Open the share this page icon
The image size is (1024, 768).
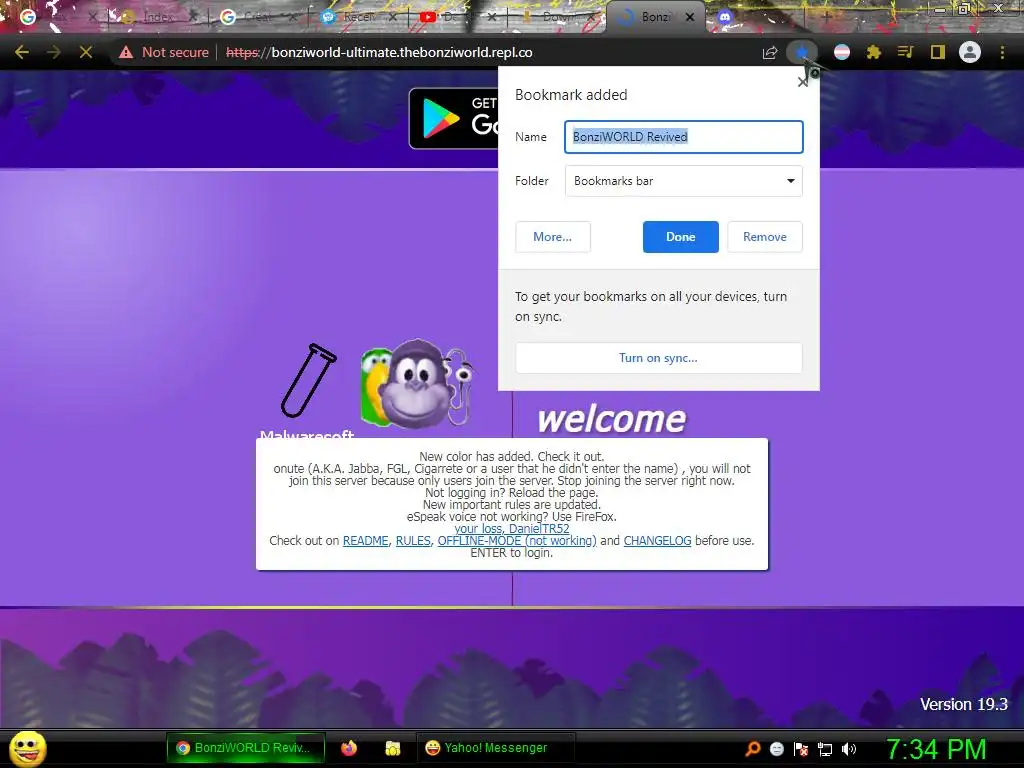[x=770, y=52]
